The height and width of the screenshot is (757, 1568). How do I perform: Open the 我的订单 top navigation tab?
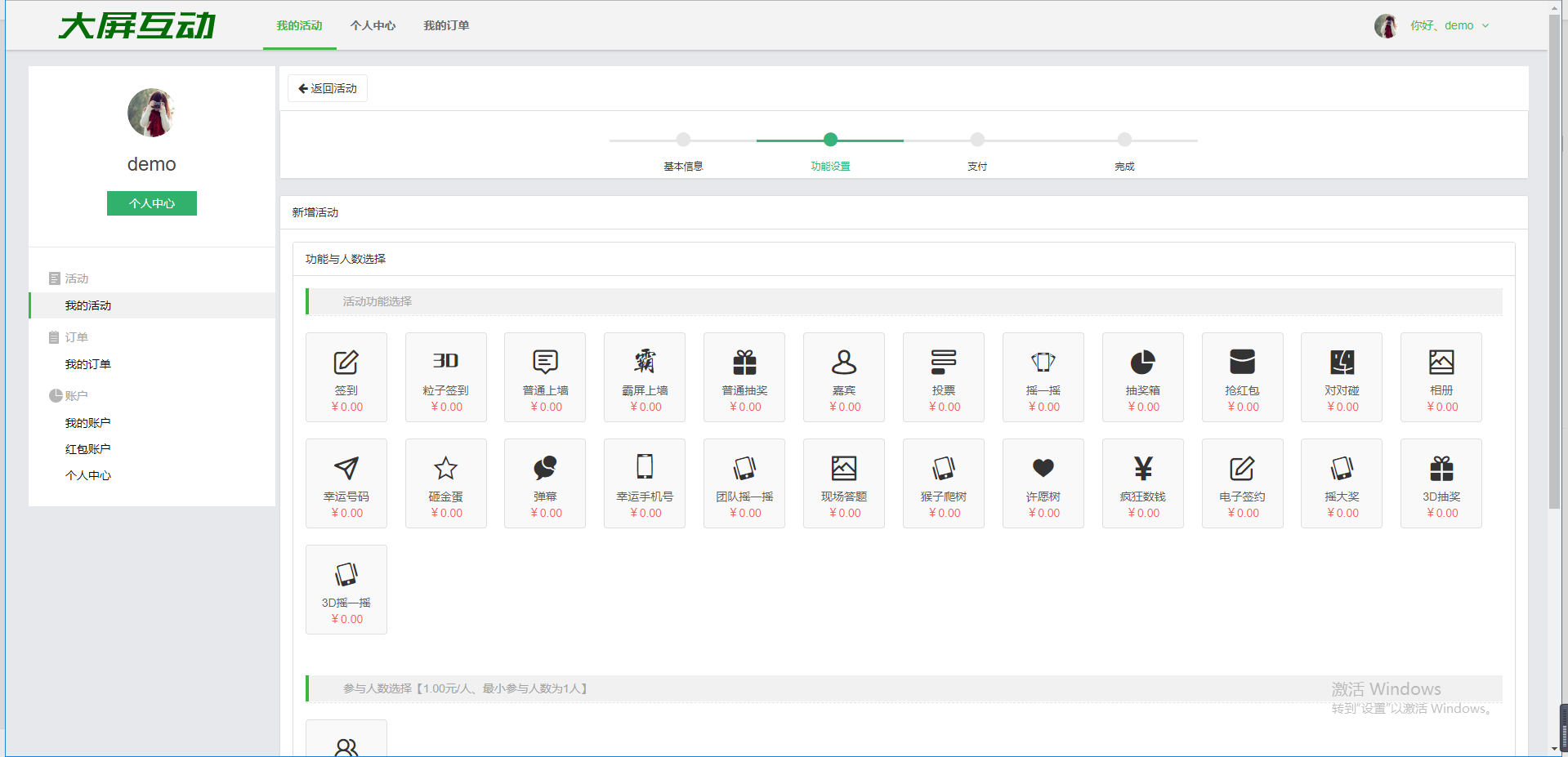446,26
